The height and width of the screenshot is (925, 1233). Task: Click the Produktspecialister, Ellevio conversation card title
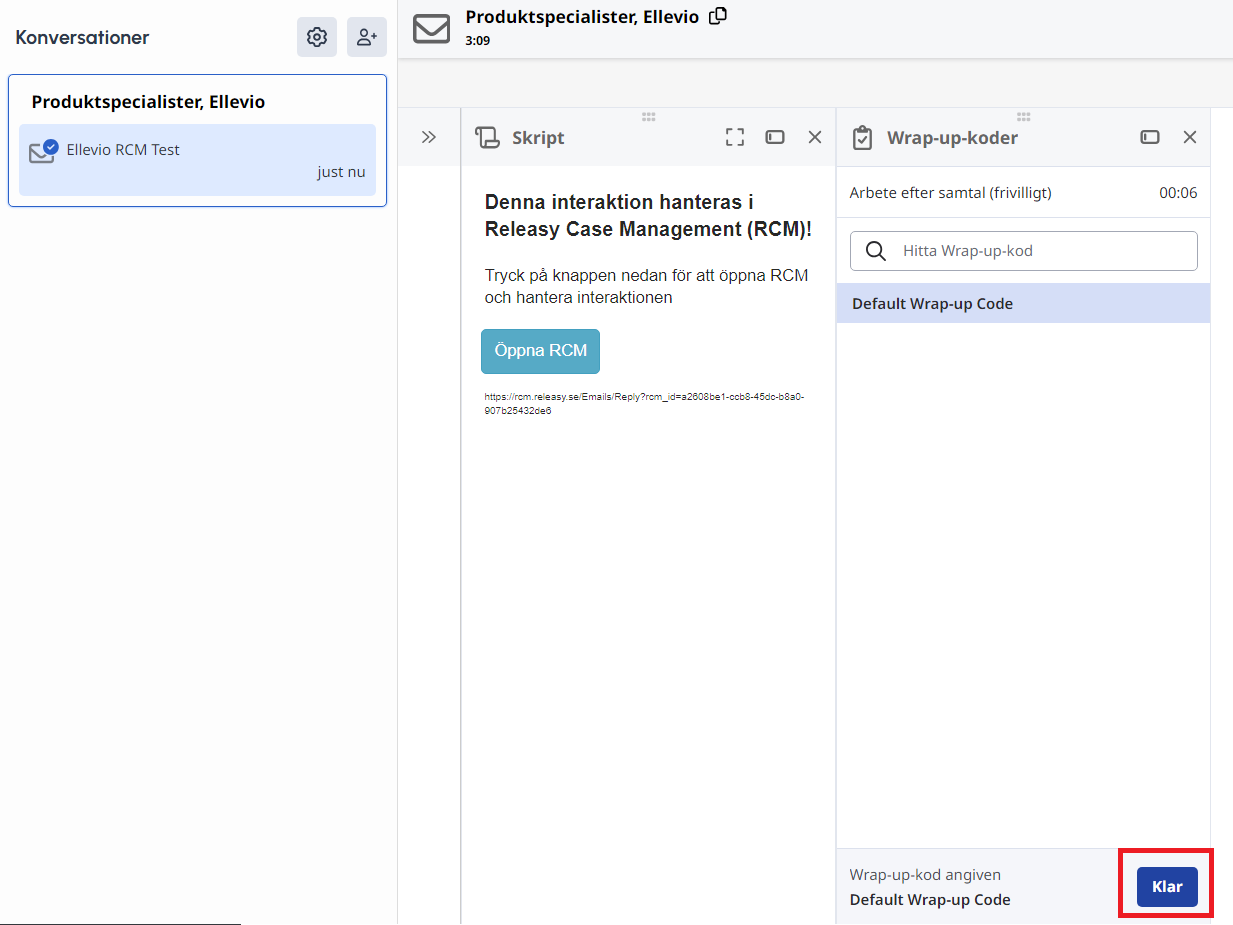[x=148, y=102]
